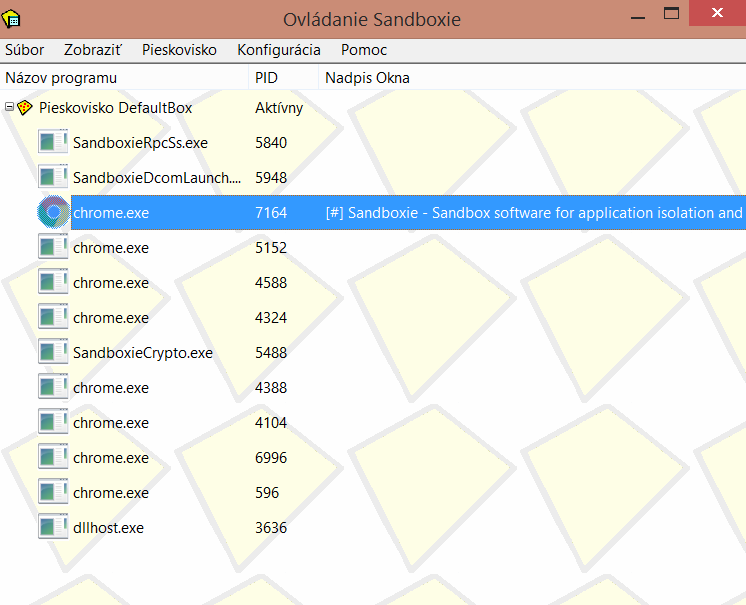Image resolution: width=746 pixels, height=605 pixels.
Task: Click icon of chrome.exe with PID 7164
Action: coord(53,212)
